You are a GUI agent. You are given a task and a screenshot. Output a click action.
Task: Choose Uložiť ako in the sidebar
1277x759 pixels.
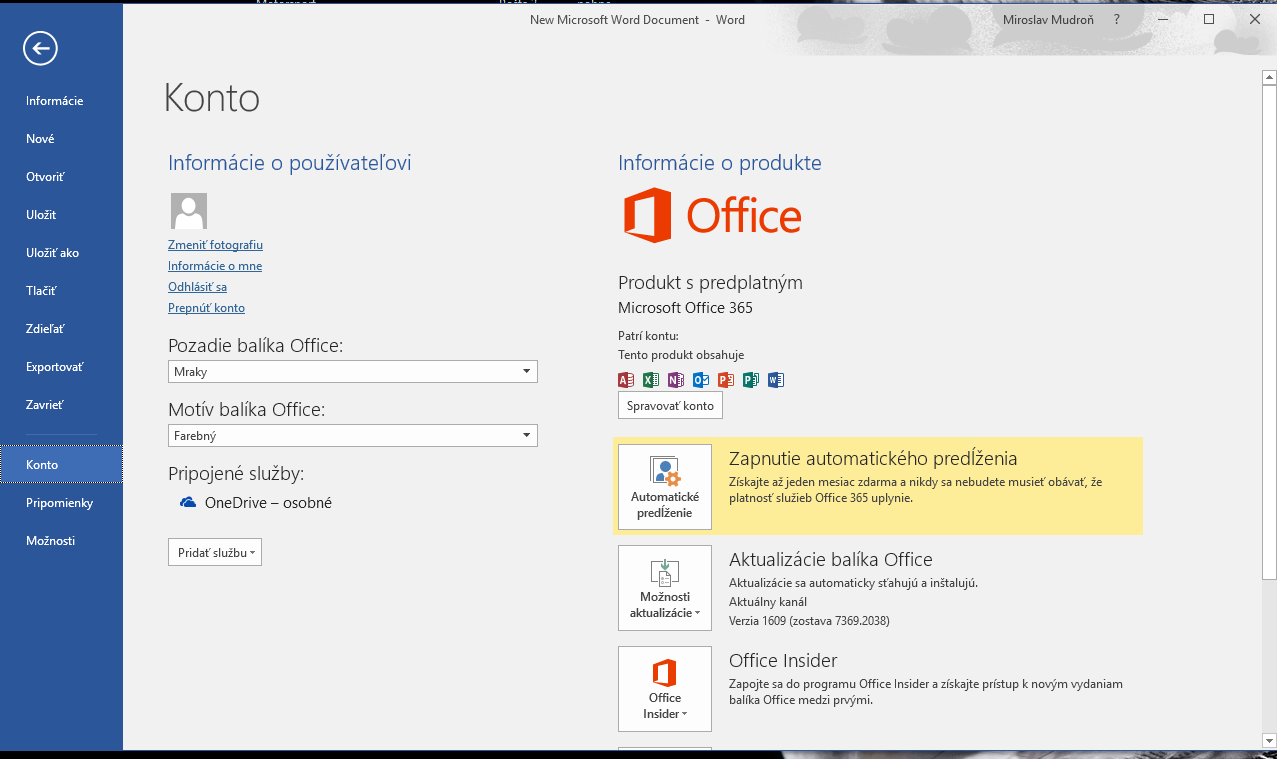pos(61,253)
